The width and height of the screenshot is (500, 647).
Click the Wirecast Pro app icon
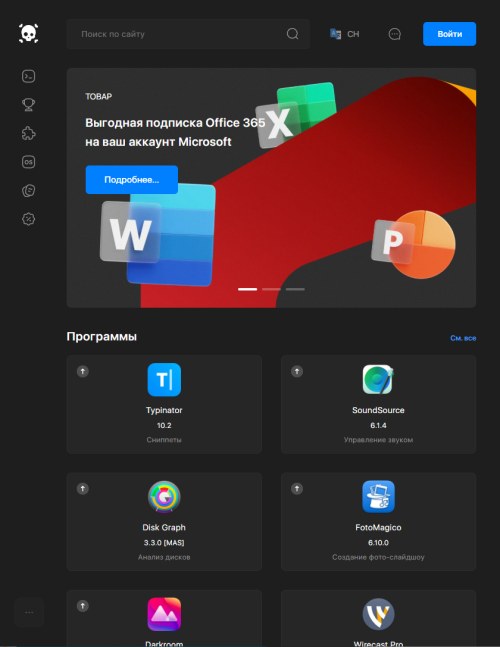point(378,614)
